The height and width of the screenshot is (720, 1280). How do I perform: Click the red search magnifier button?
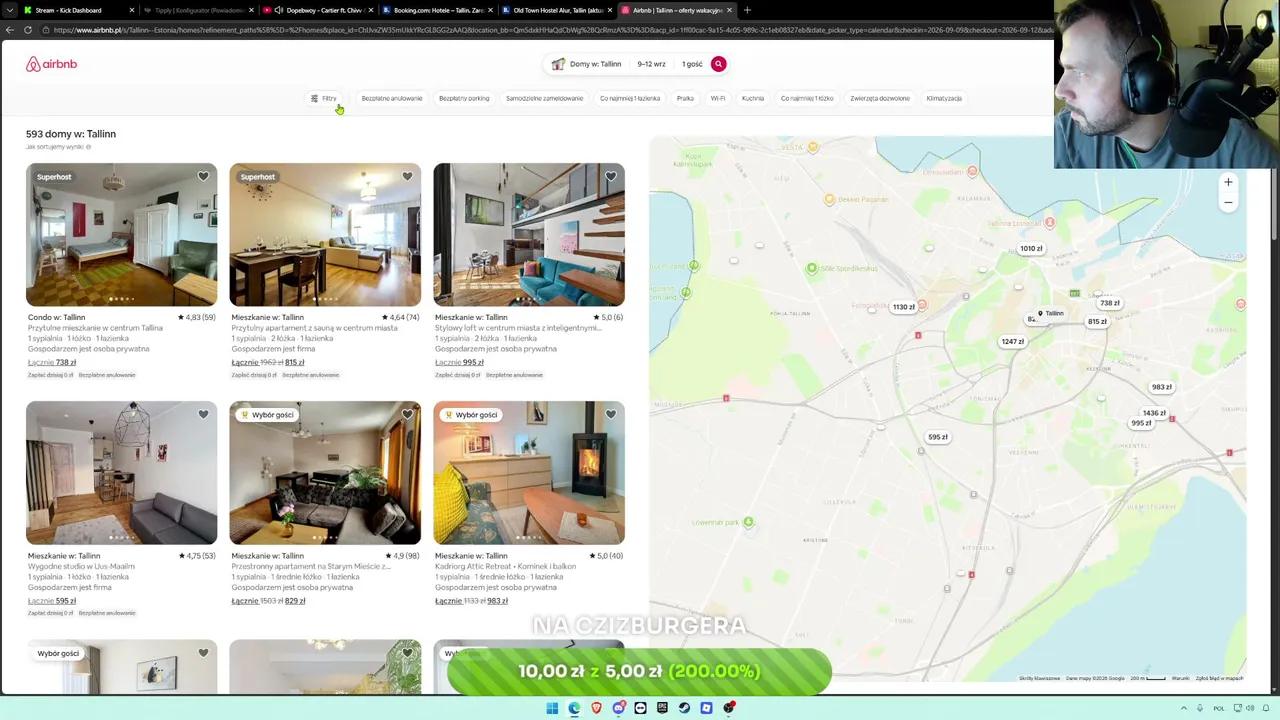click(x=718, y=64)
